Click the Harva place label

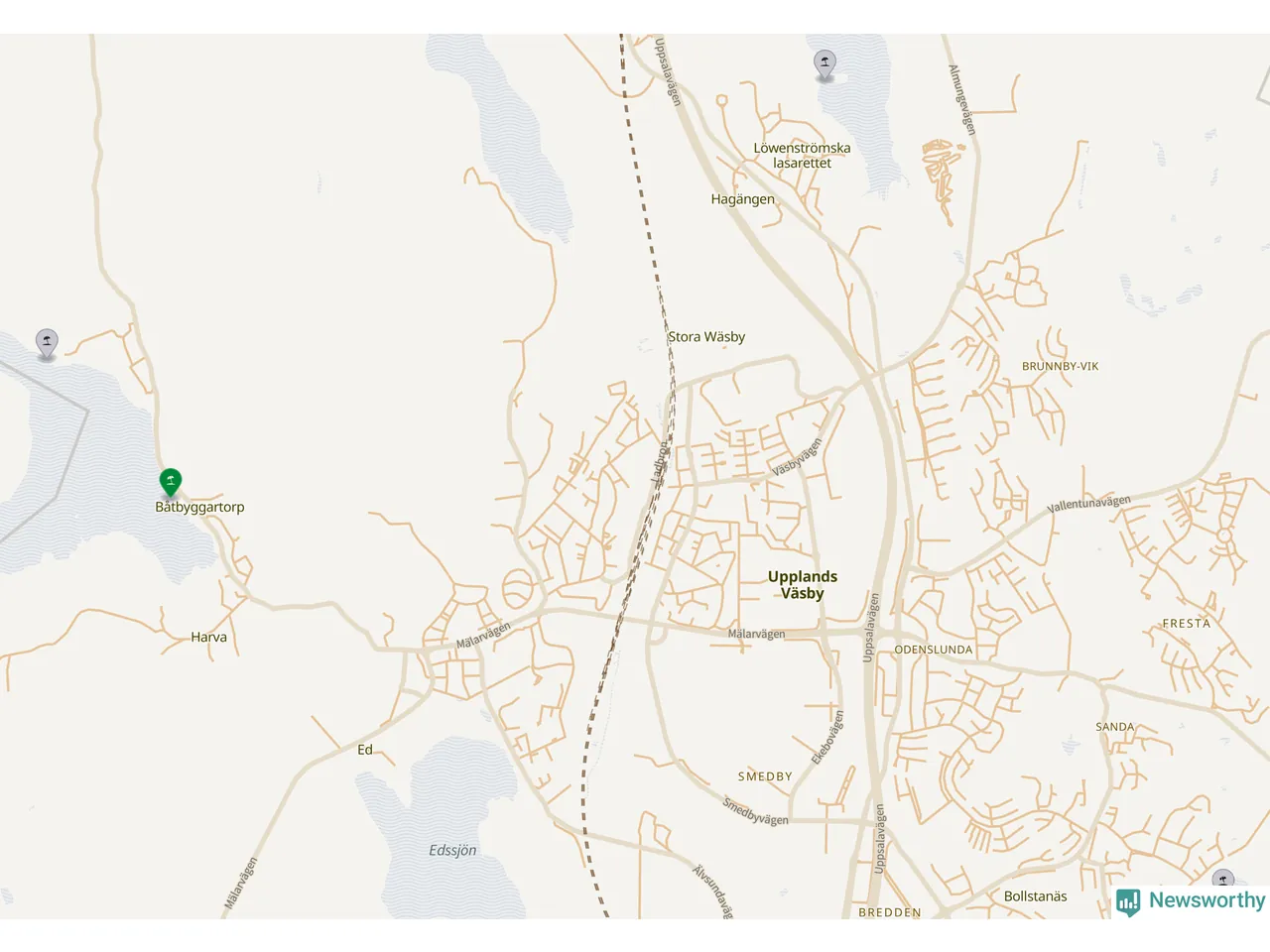tap(209, 638)
